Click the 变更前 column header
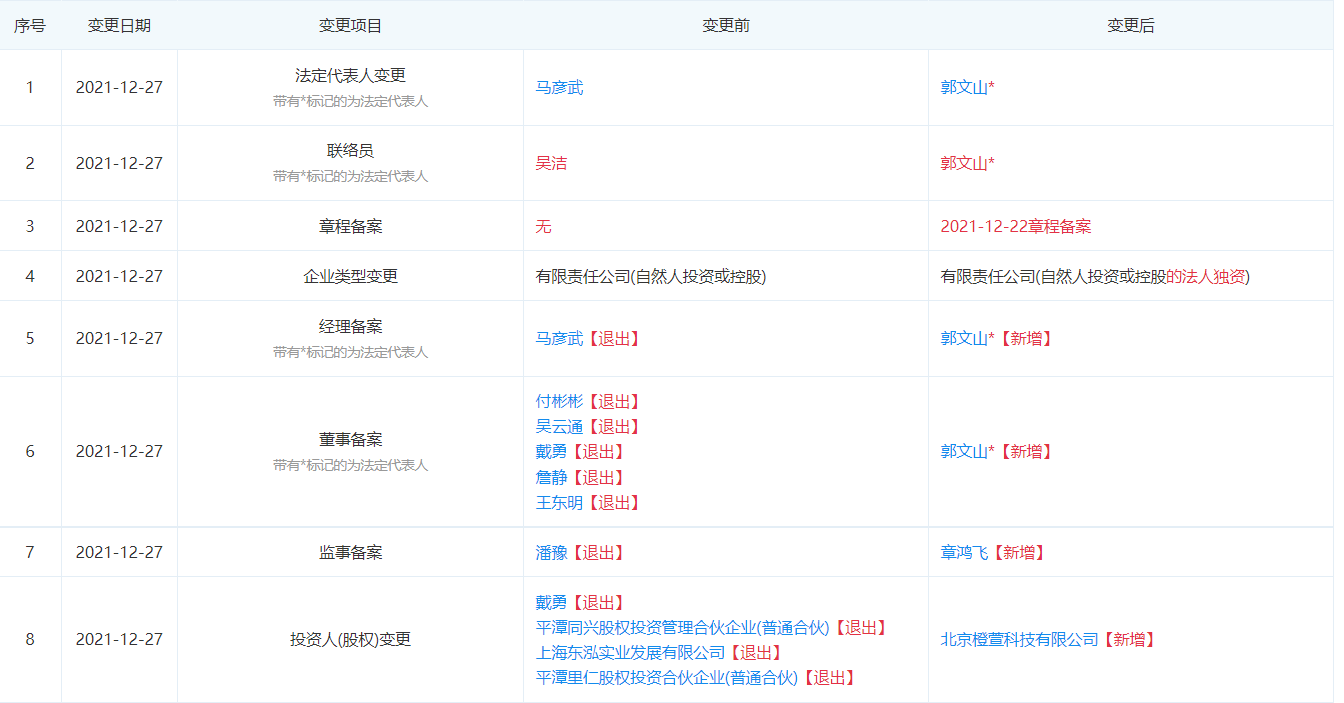Screen dimensions: 1344x703 pyautogui.click(x=725, y=25)
